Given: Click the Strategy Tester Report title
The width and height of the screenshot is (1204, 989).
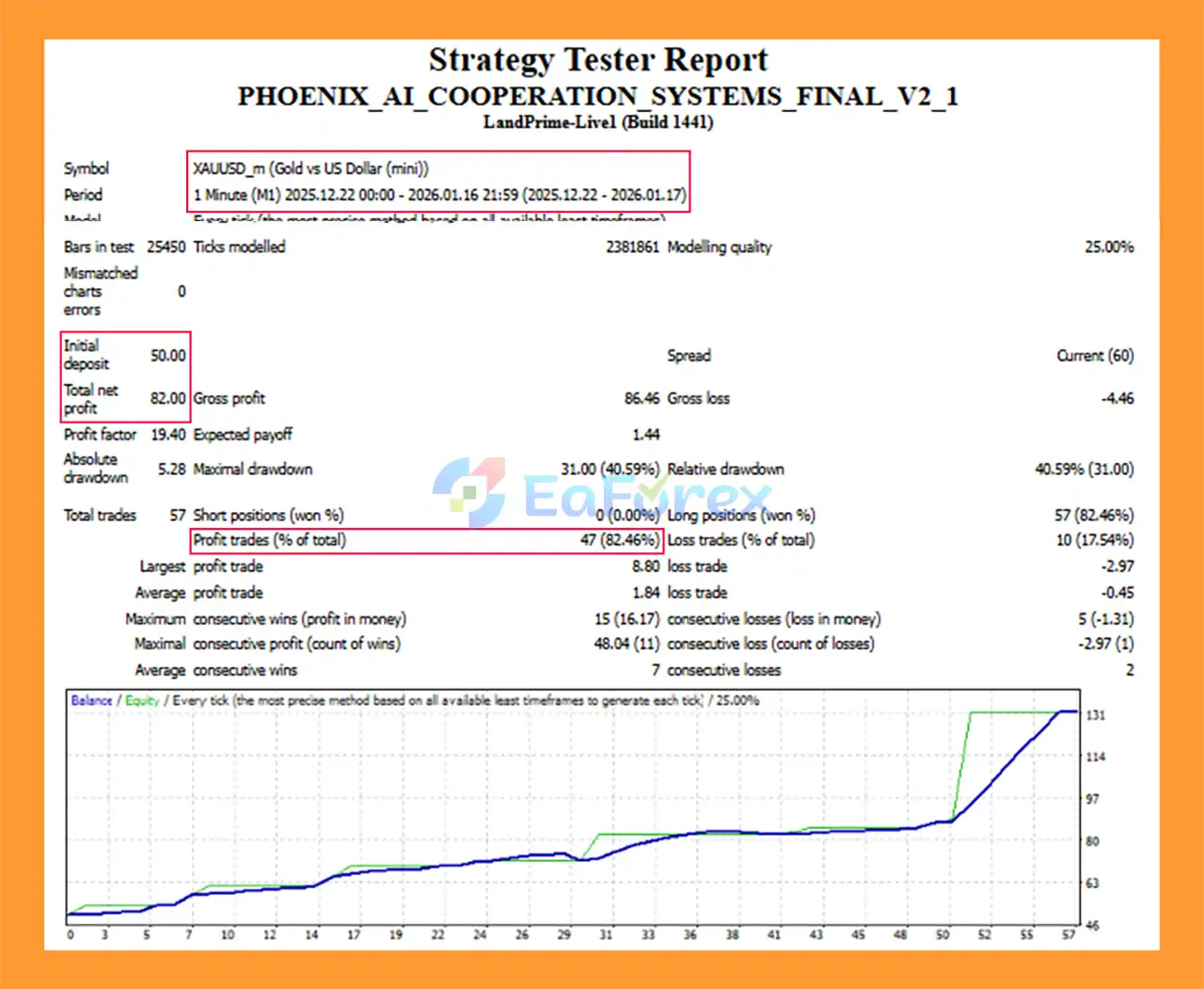Looking at the screenshot, I should [598, 60].
